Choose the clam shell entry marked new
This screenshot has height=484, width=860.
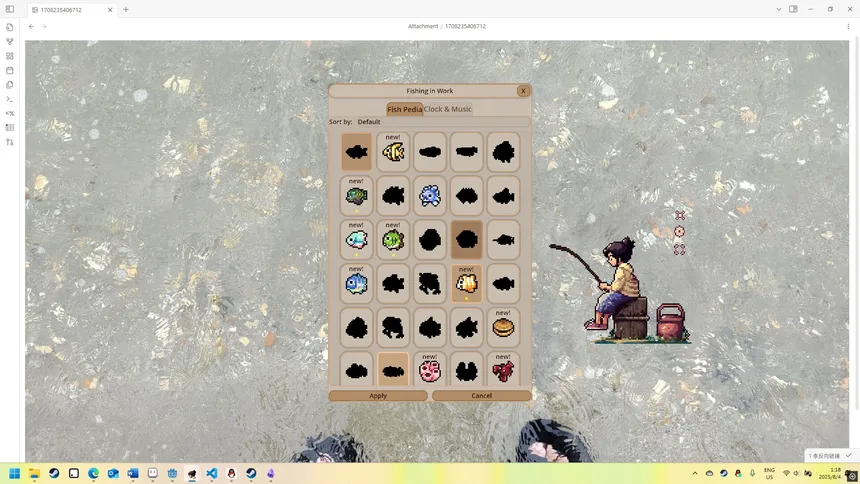click(503, 328)
